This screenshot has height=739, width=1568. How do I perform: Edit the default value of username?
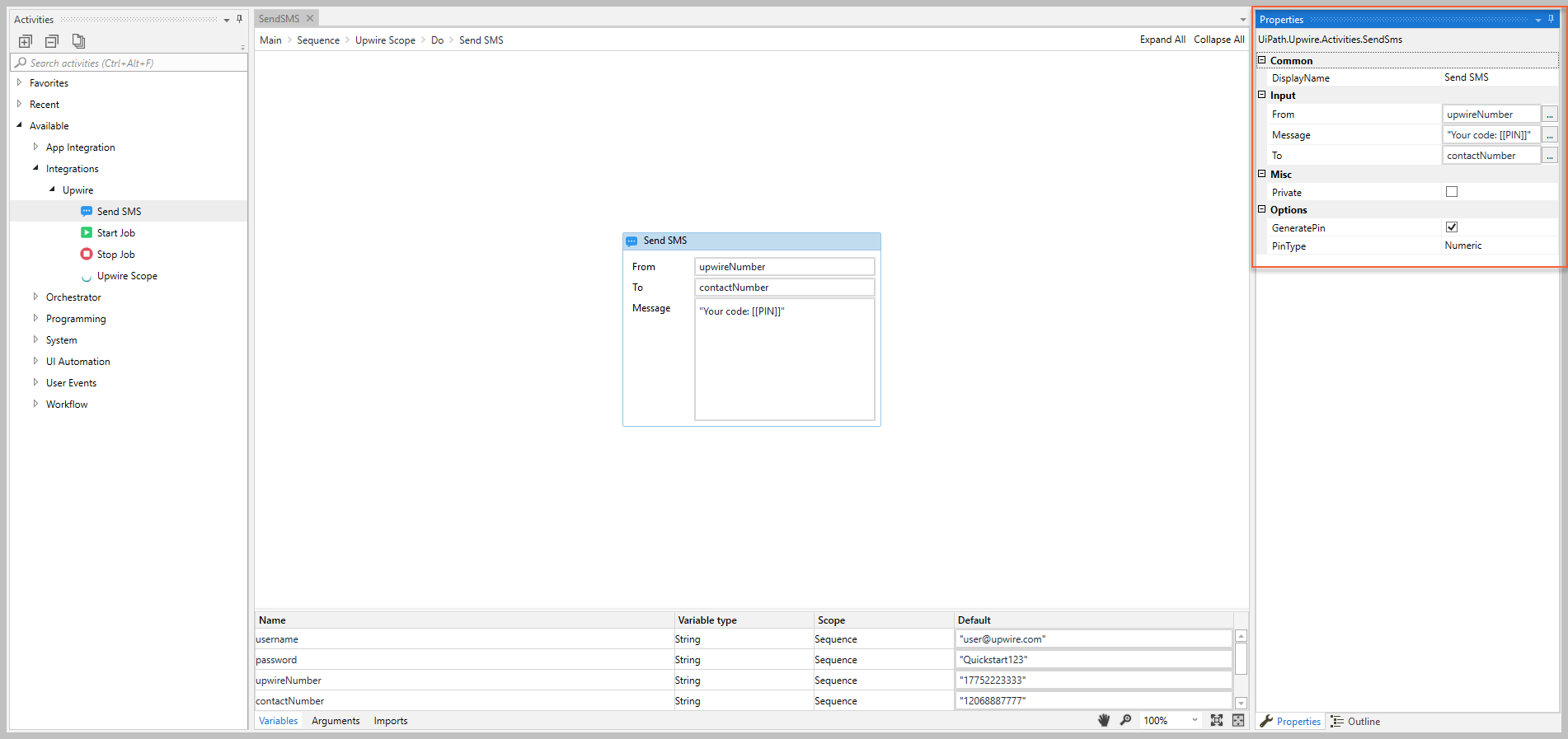pos(1092,638)
